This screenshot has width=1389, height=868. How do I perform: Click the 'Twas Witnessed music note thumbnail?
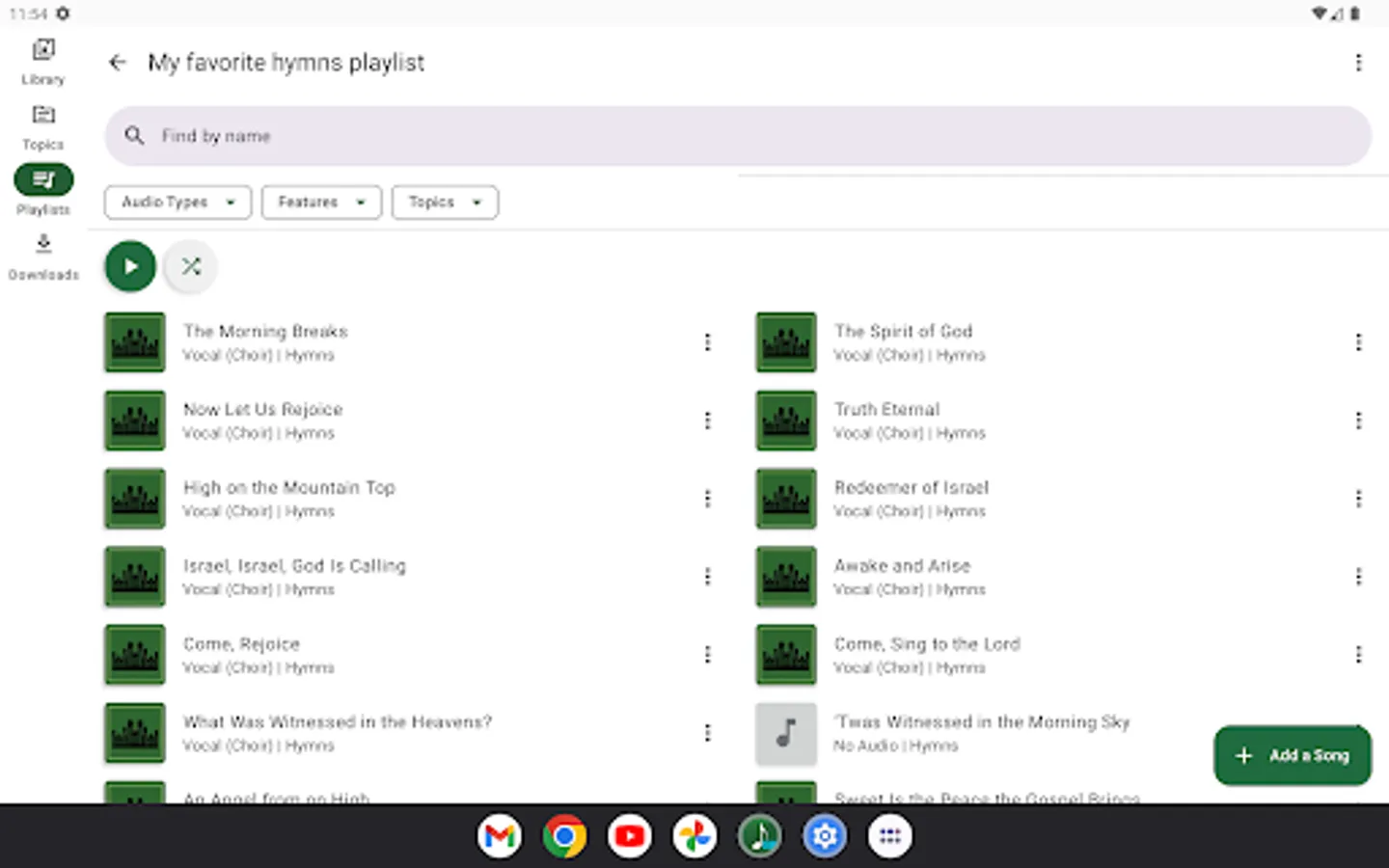tap(786, 733)
